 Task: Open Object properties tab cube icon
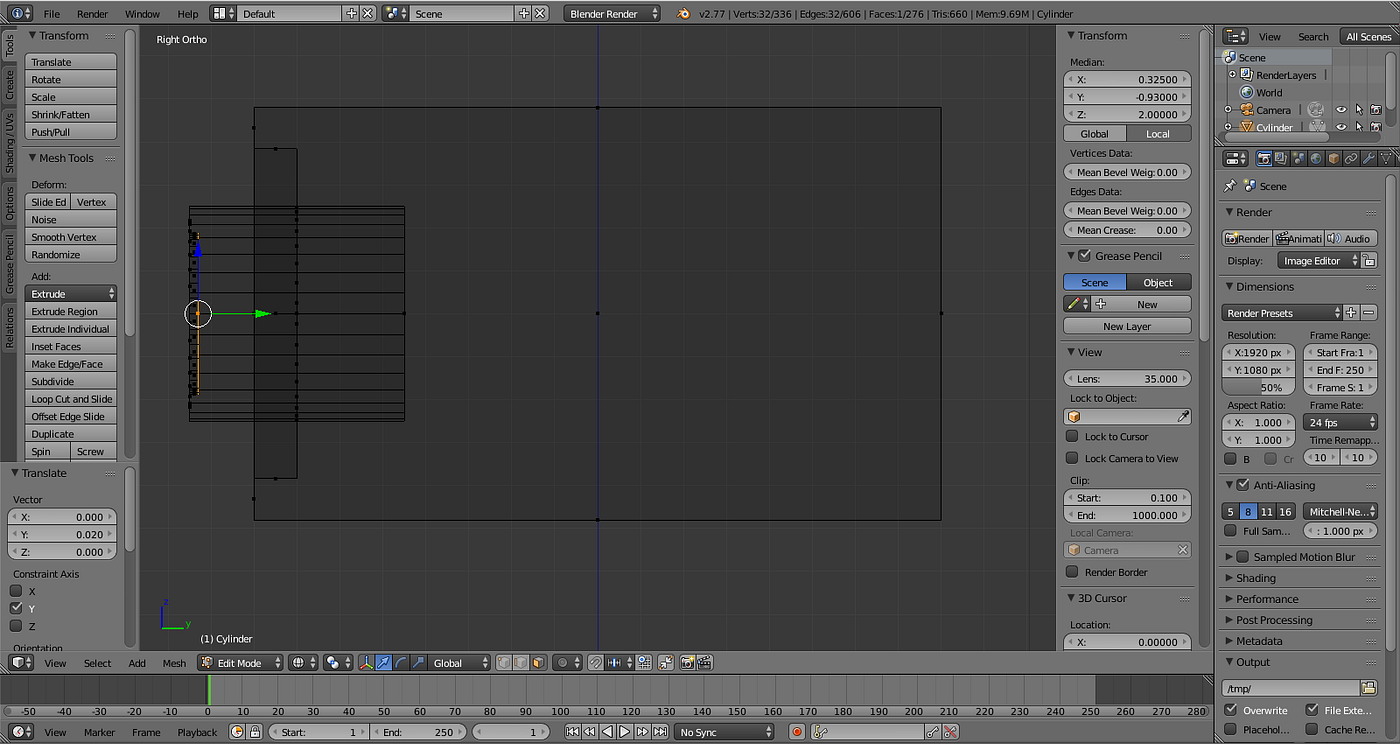1333,158
